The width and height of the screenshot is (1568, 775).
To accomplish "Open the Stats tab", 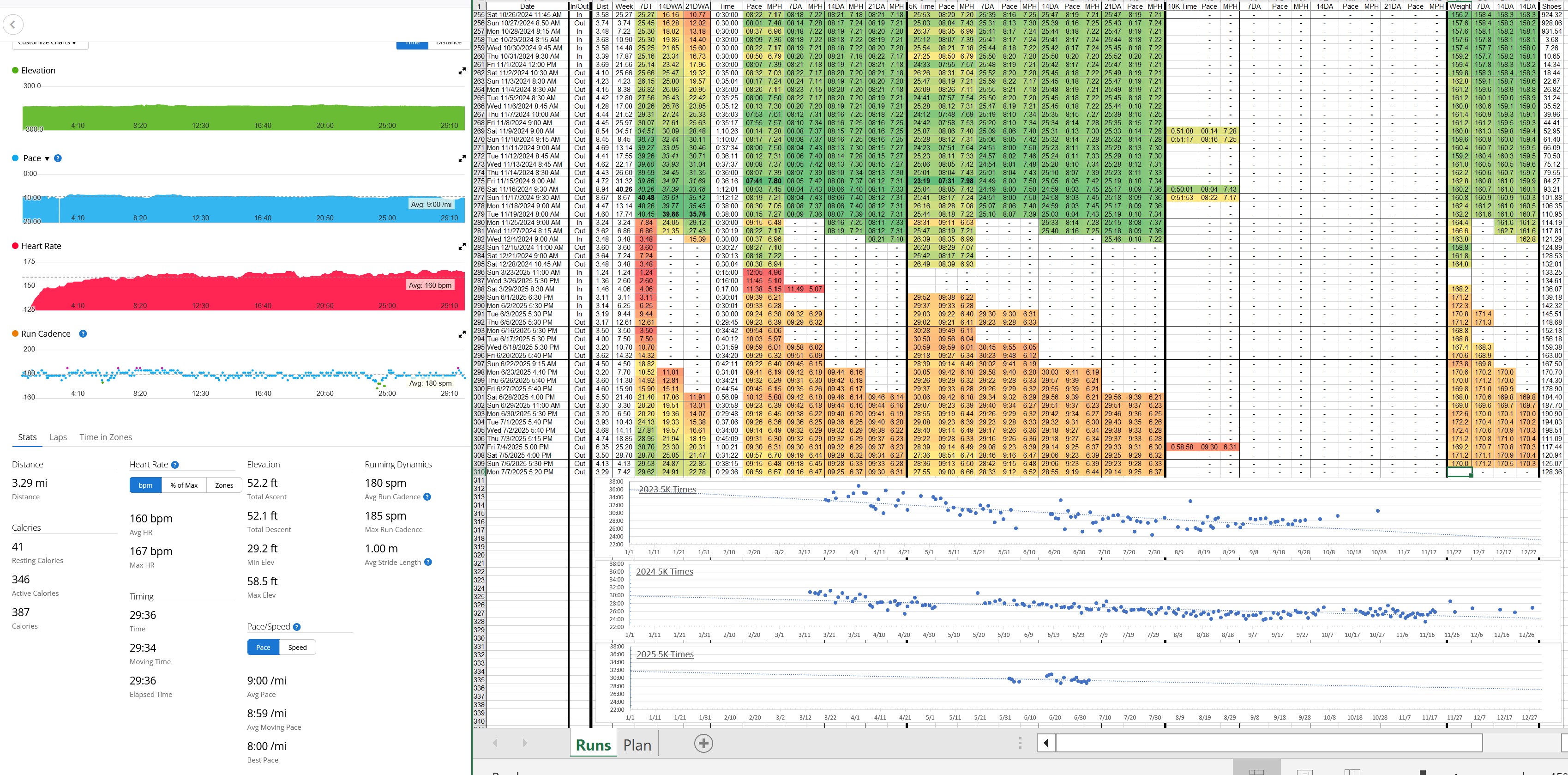I will pyautogui.click(x=27, y=437).
